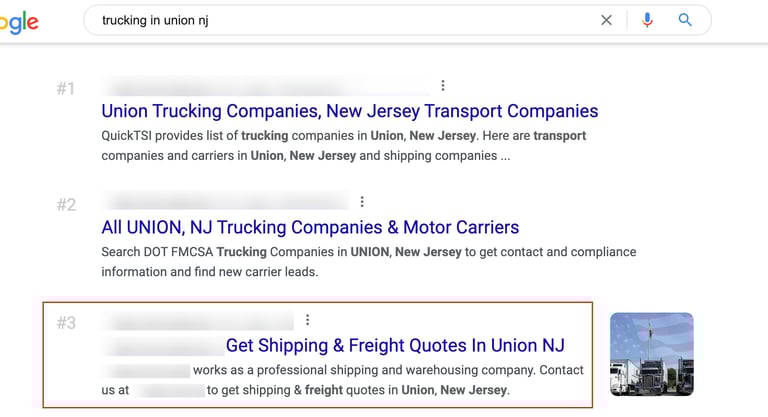768x417 pixels.
Task: Click the blurred URL above result #3 title
Action: 198,321
